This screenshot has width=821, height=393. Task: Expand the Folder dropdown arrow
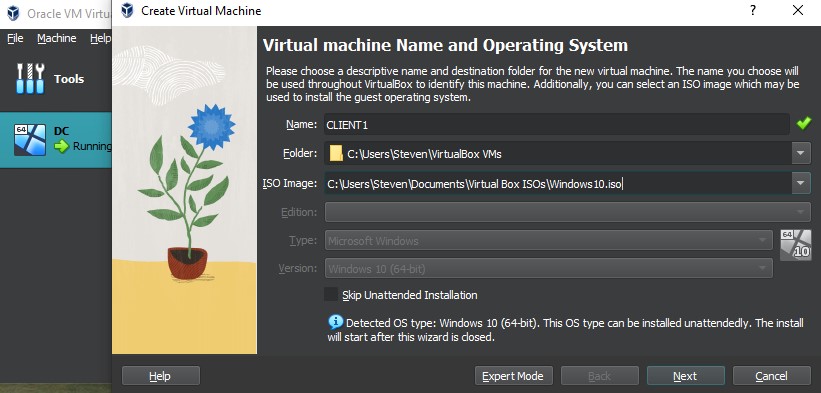tap(801, 154)
